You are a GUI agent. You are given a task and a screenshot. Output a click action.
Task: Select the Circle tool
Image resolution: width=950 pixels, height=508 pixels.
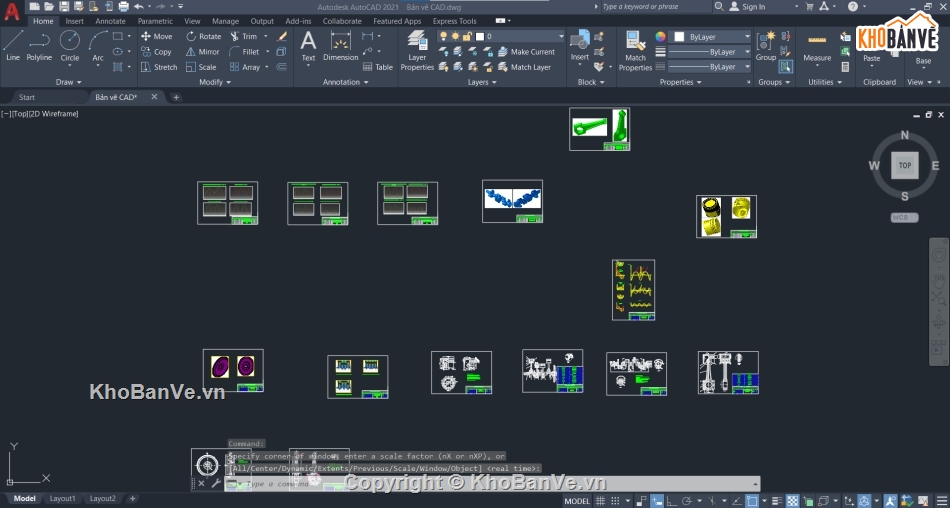(x=70, y=46)
